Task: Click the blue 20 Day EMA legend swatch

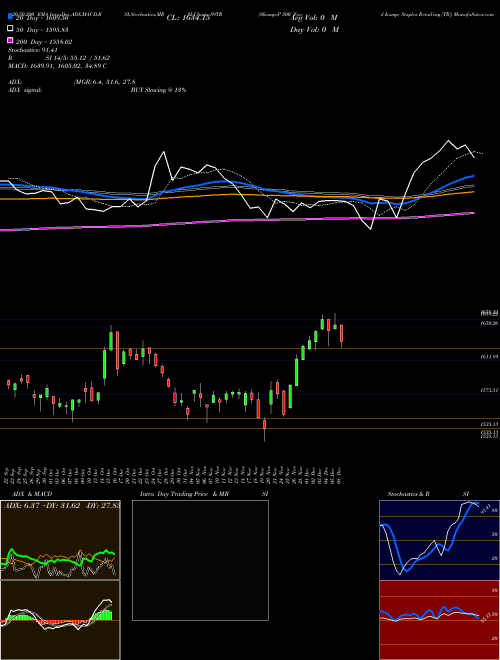Action: [x=10, y=17]
